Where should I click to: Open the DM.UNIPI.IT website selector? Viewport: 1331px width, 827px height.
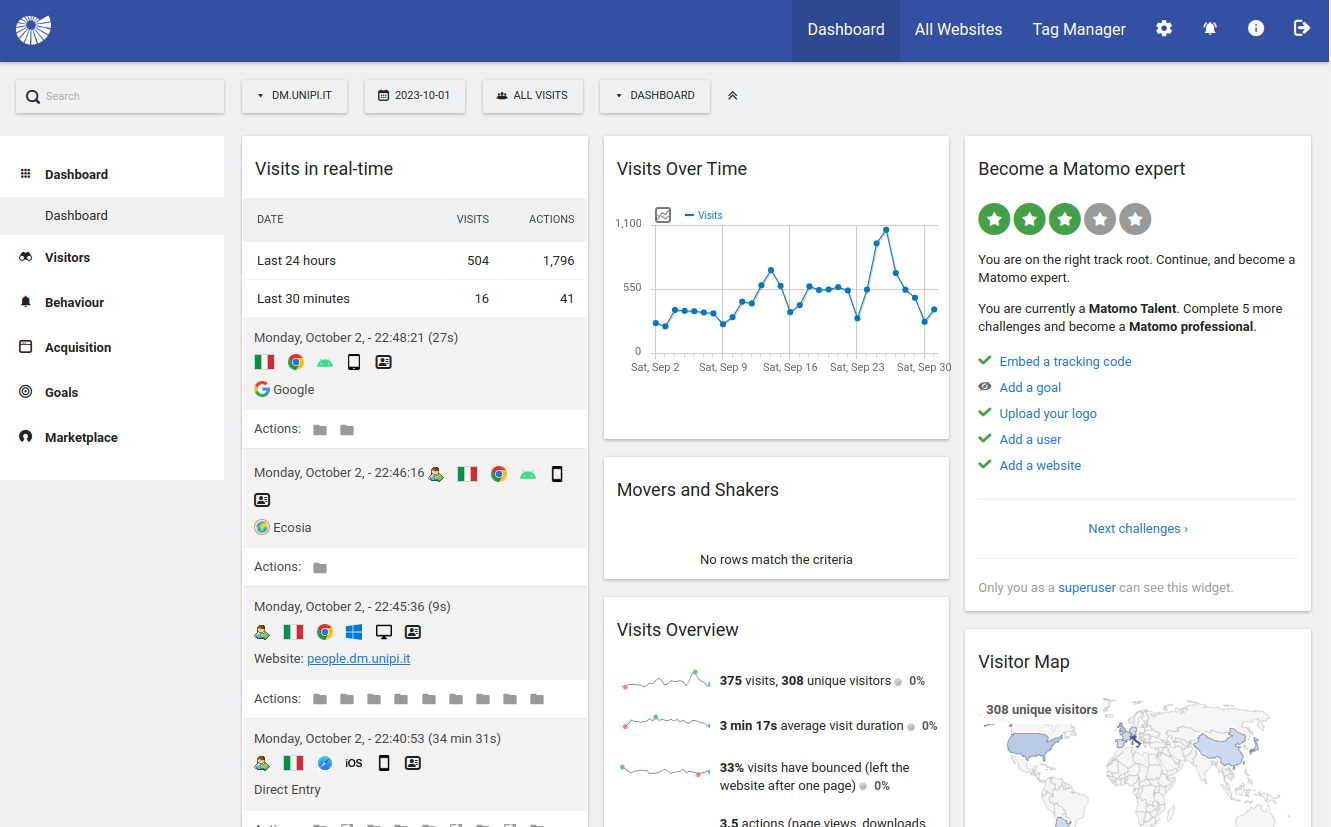coord(294,96)
